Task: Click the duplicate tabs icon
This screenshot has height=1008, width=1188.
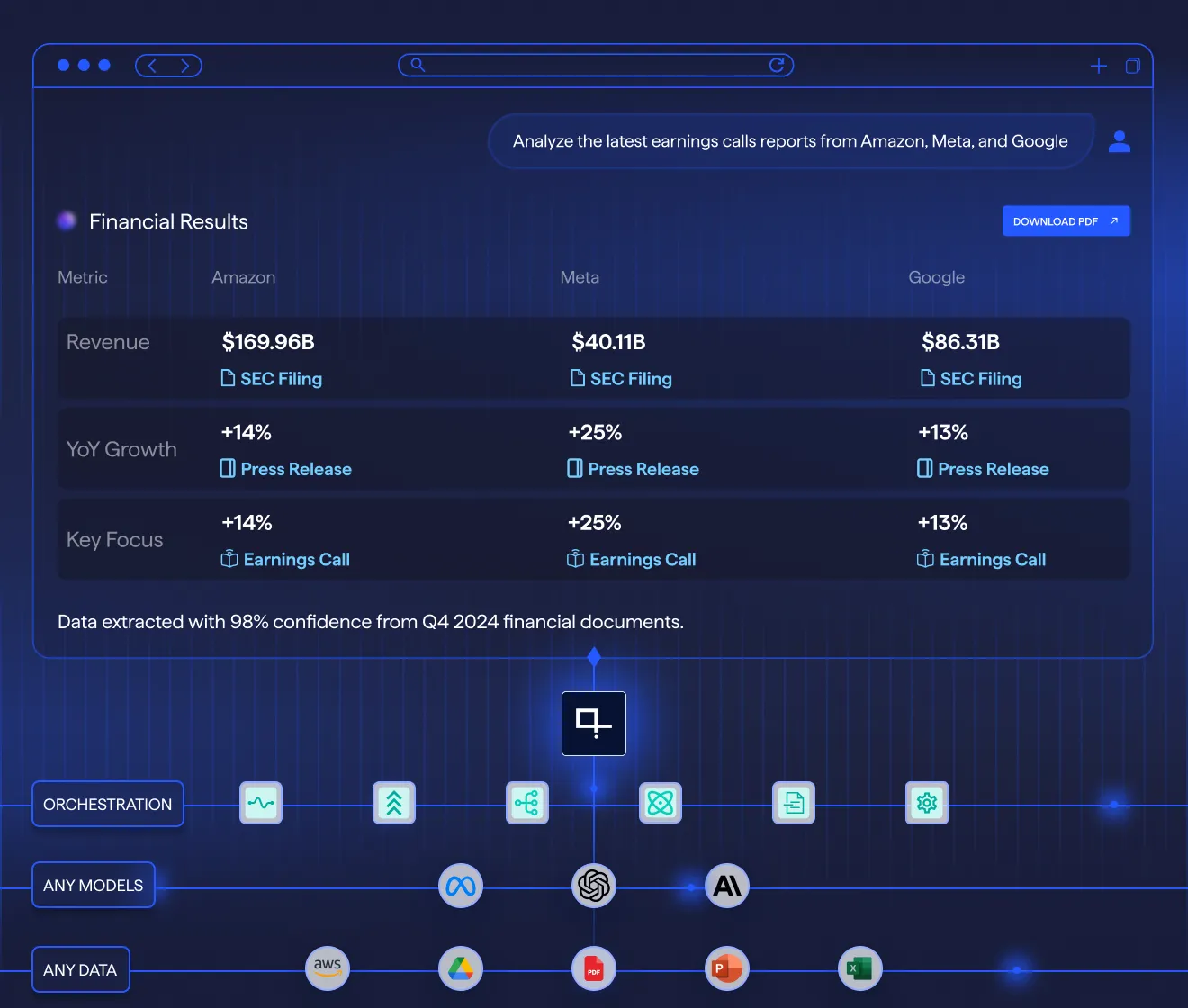Action: [x=1133, y=66]
